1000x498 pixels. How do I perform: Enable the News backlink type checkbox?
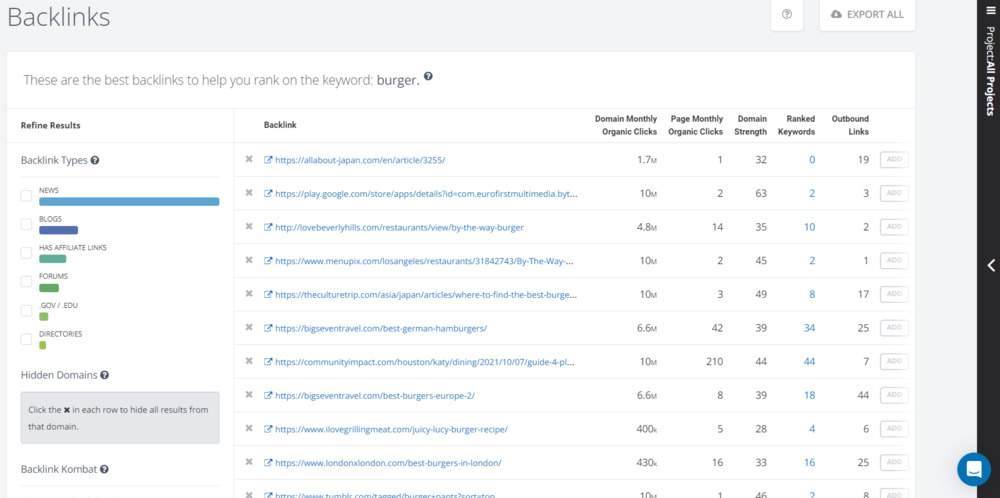(x=26, y=196)
